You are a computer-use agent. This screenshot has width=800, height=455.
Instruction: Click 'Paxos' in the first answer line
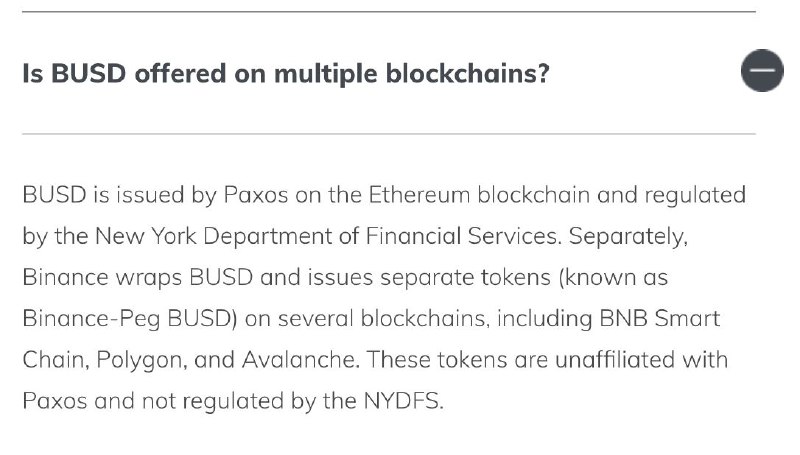256,195
